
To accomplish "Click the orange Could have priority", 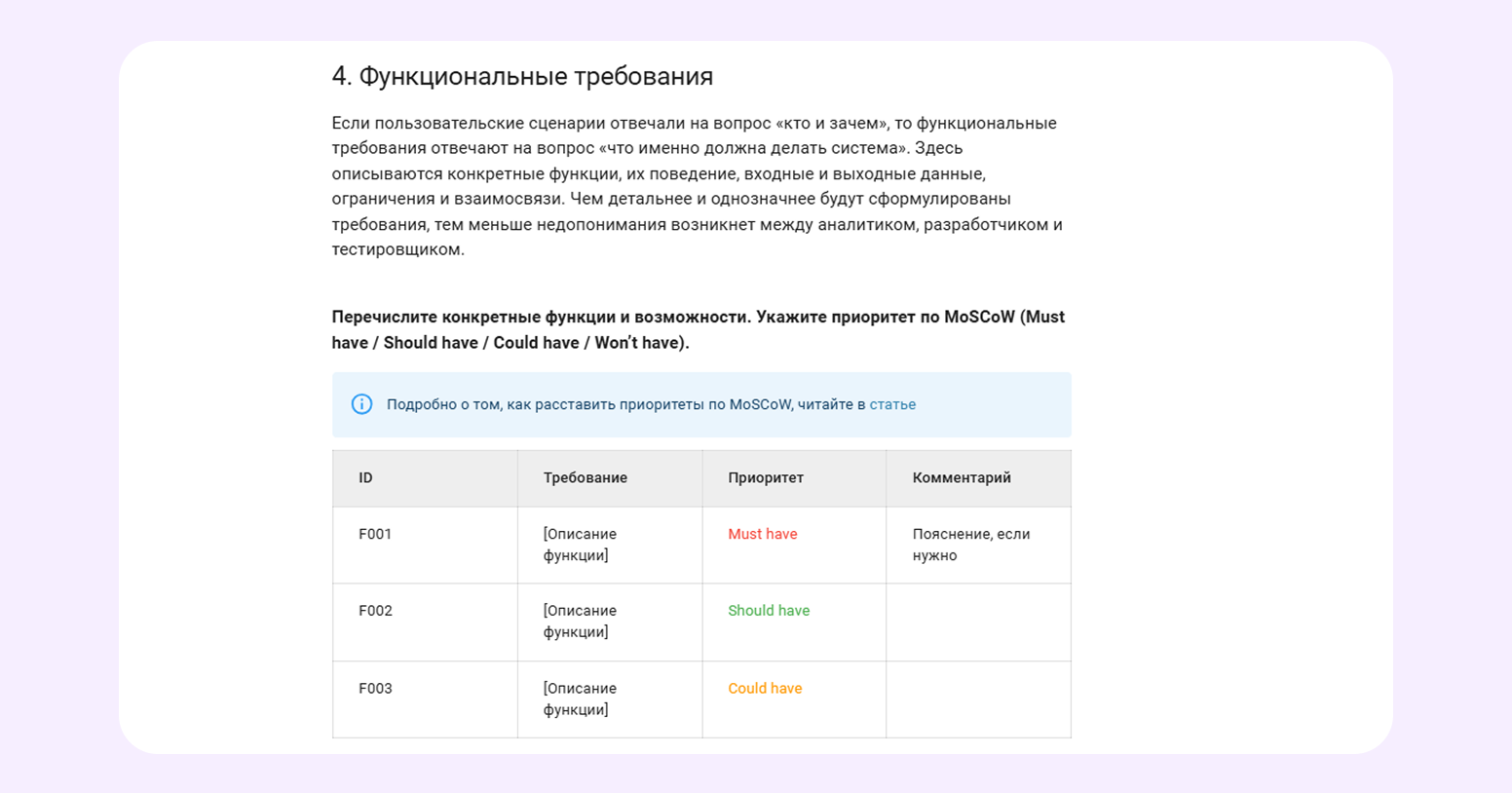I will click(765, 689).
